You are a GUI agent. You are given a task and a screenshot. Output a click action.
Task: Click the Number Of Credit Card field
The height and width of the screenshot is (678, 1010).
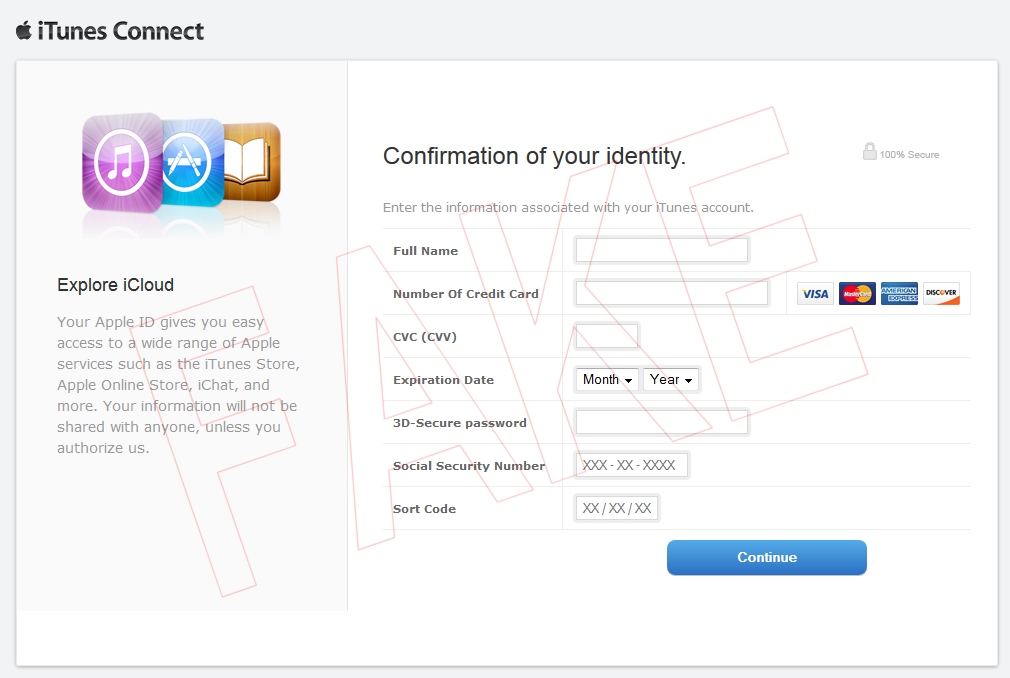(x=672, y=293)
